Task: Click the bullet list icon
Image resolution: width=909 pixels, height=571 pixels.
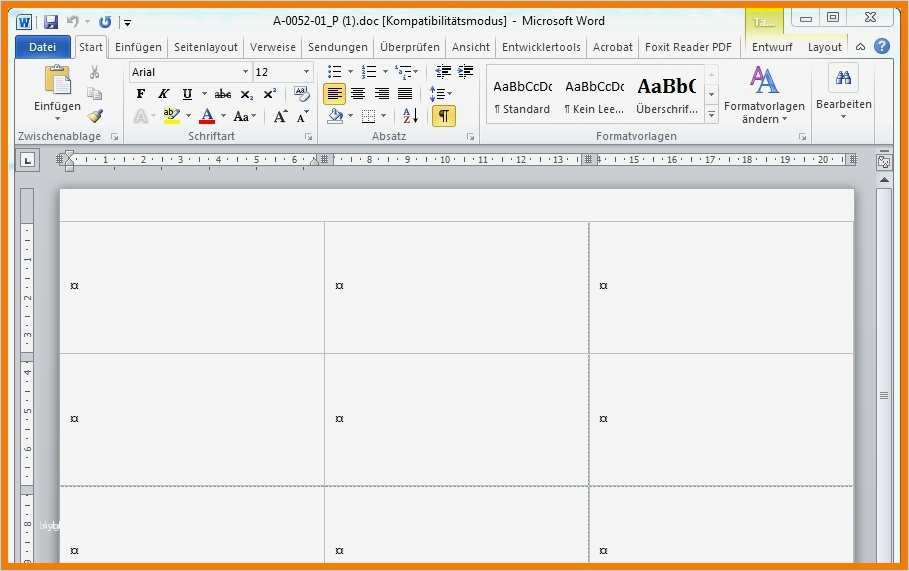Action: pyautogui.click(x=334, y=72)
